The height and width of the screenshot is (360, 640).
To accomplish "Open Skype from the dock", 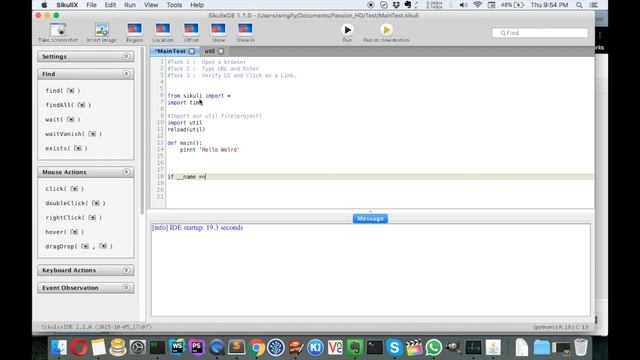I will coord(394,348).
